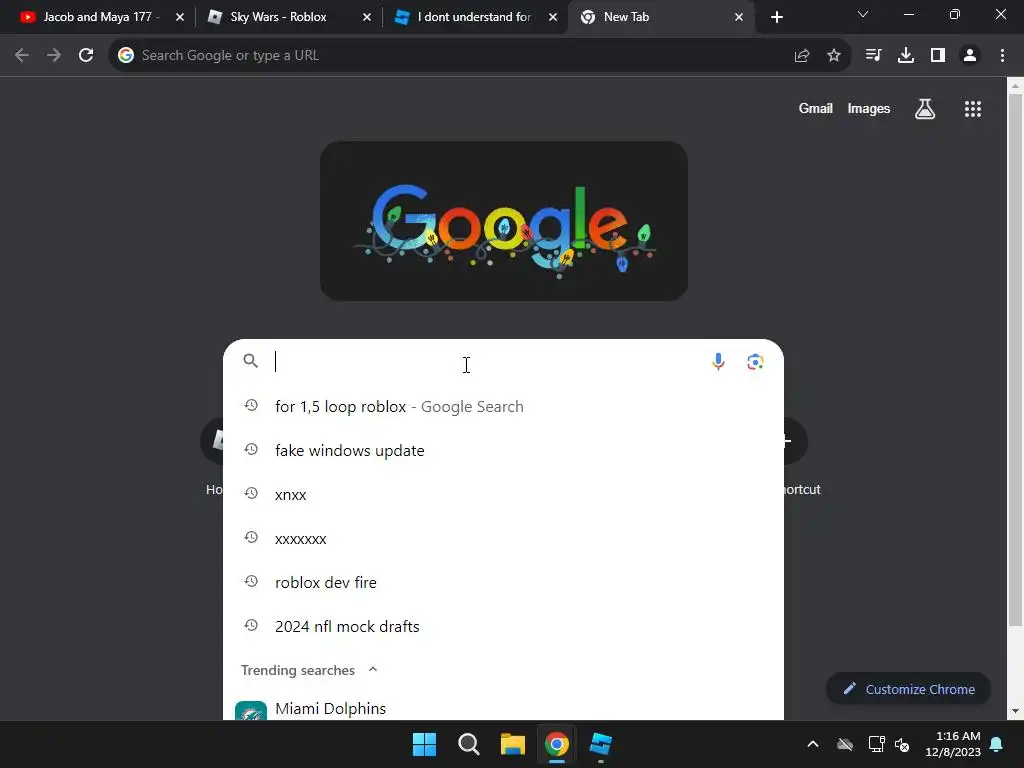1024x768 pixels.
Task: Click the history icon beside 2024 nfl mock drafts
Action: [251, 625]
